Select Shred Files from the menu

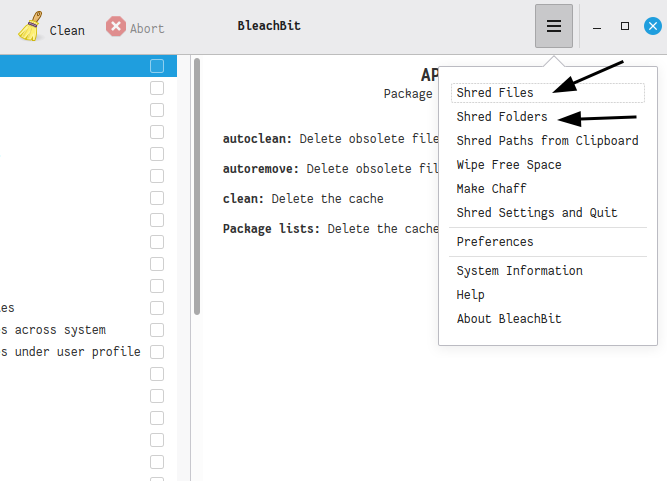pyautogui.click(x=495, y=92)
